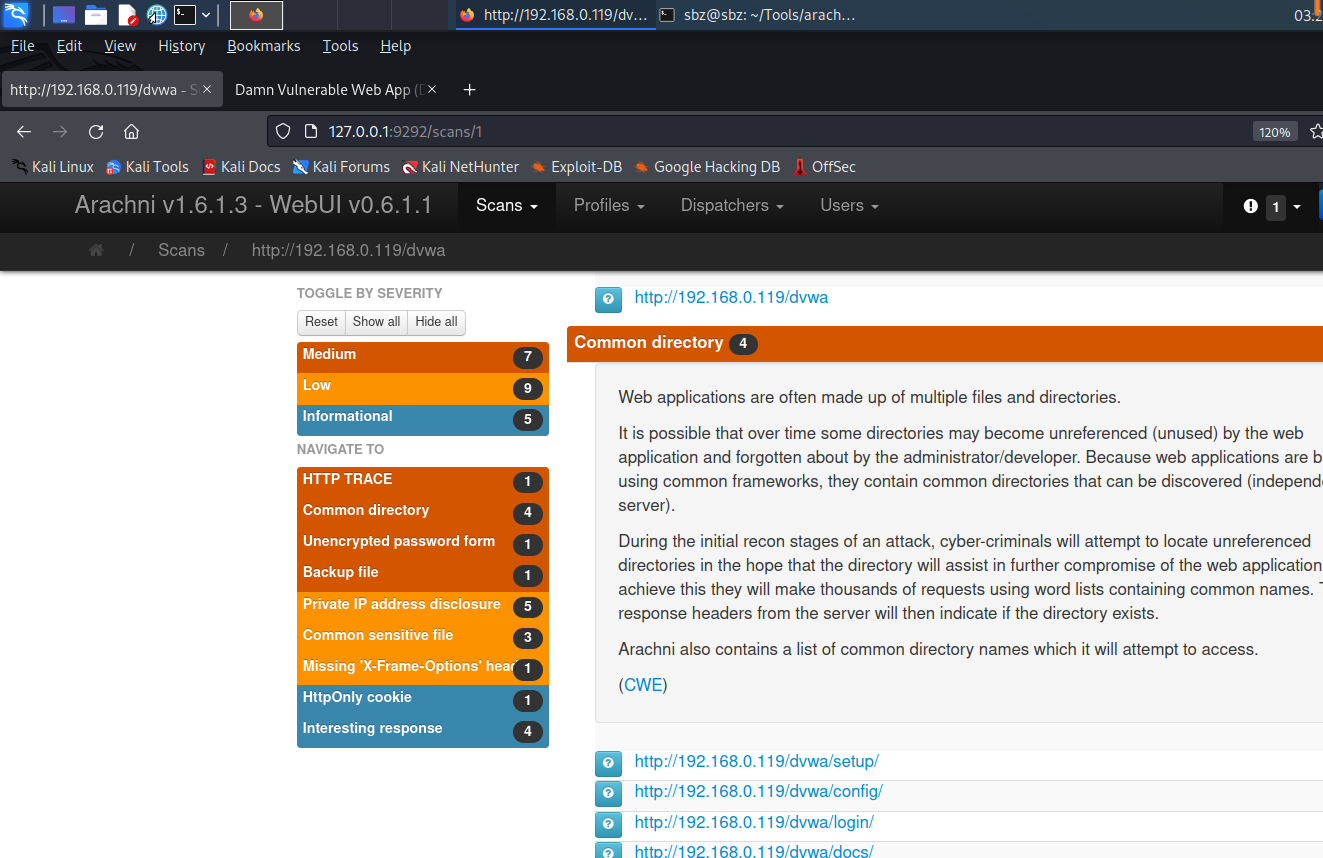Viewport: 1323px width, 858px height.
Task: Click the notification alert exclamation icon
Action: tap(1250, 206)
